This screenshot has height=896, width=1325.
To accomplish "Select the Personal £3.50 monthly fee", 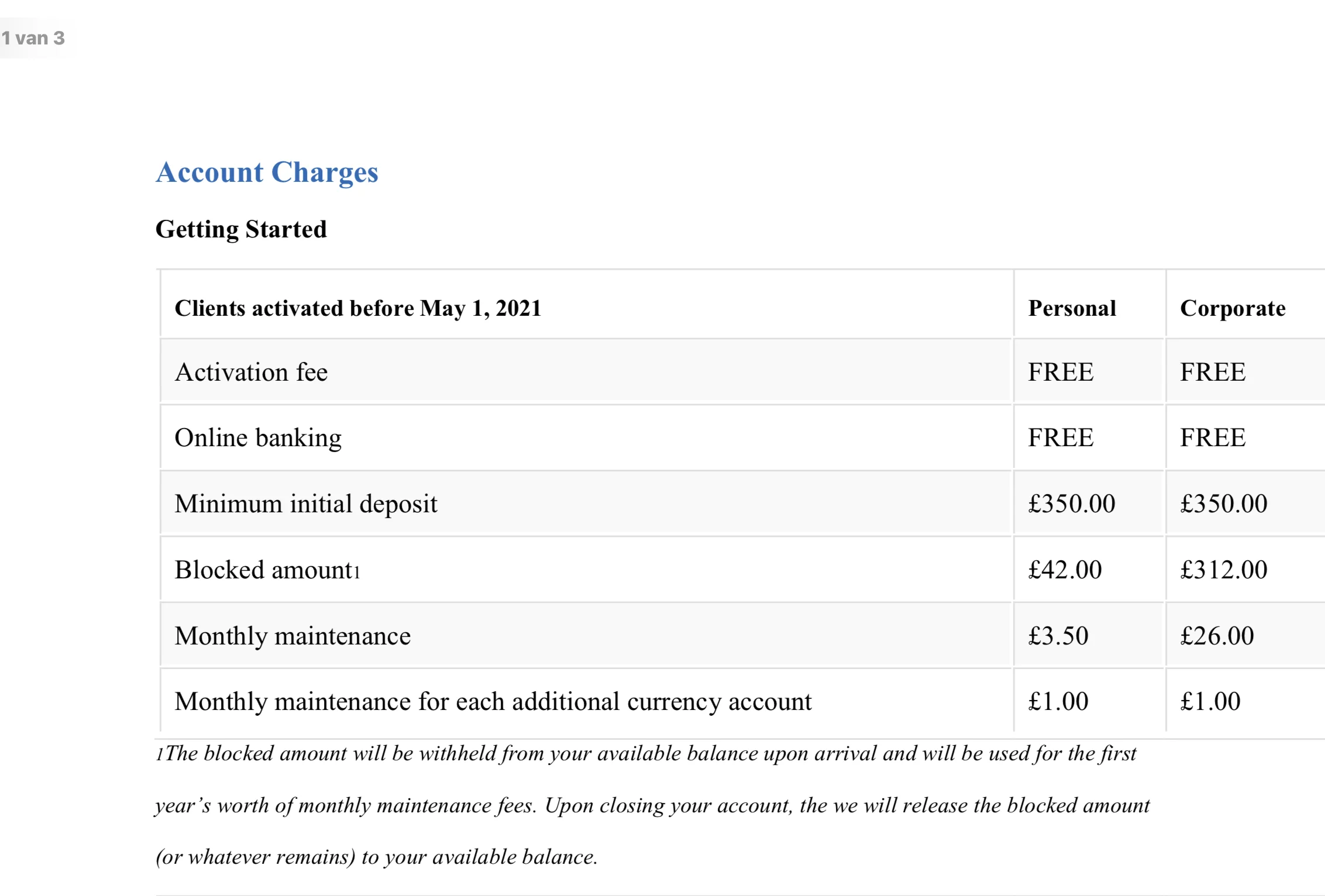I will click(1058, 636).
